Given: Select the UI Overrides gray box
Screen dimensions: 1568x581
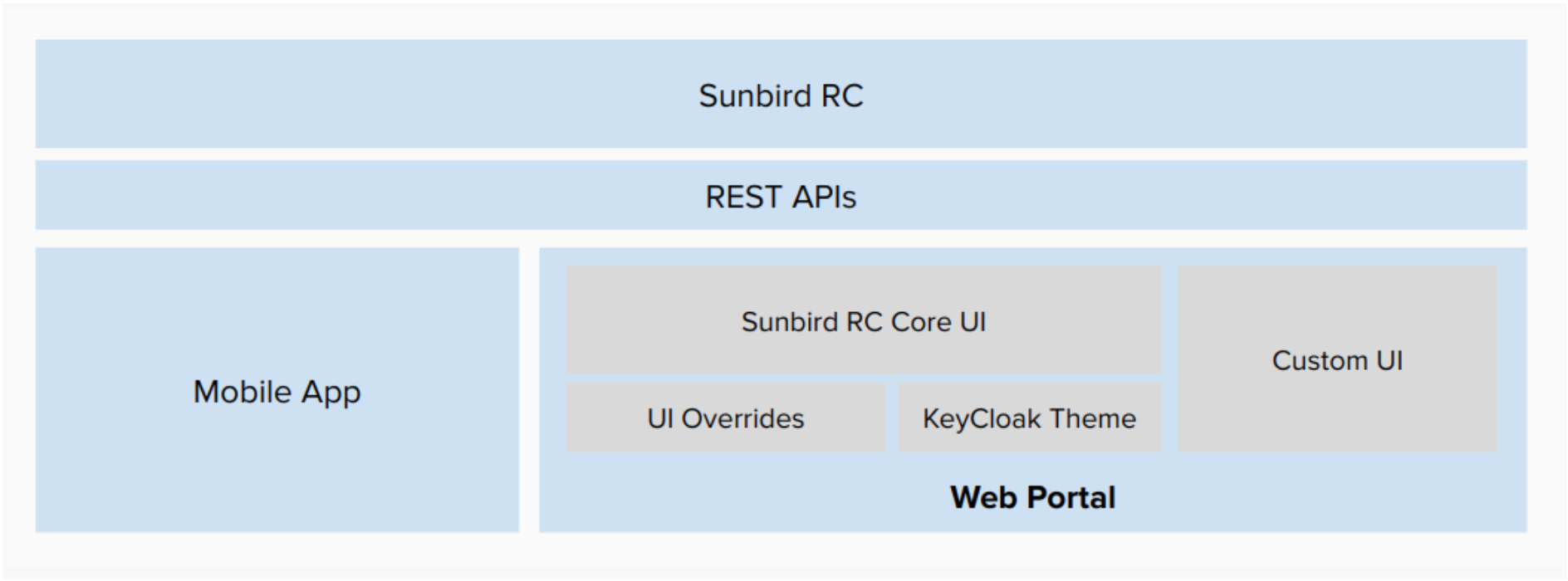Looking at the screenshot, I should pyautogui.click(x=726, y=417).
